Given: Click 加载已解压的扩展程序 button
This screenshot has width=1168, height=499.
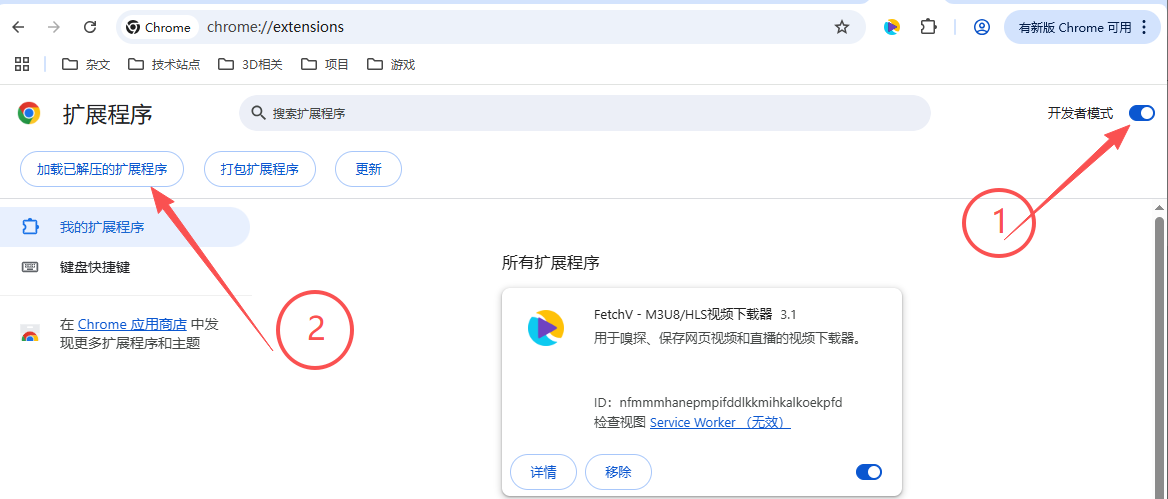Looking at the screenshot, I should coord(102,169).
